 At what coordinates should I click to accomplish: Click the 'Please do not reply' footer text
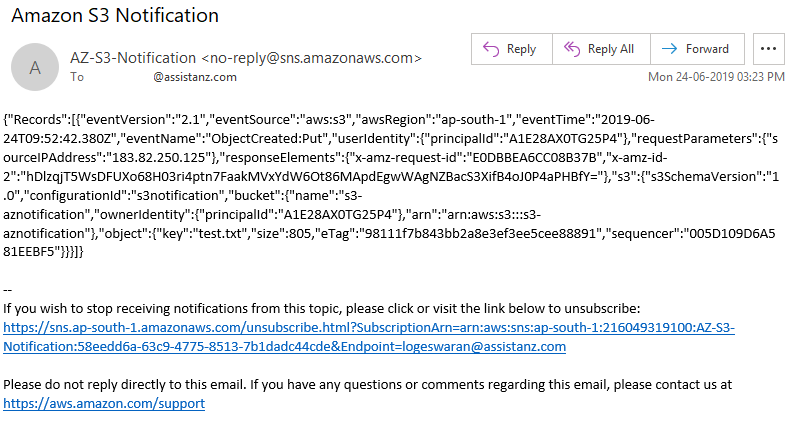click(367, 384)
